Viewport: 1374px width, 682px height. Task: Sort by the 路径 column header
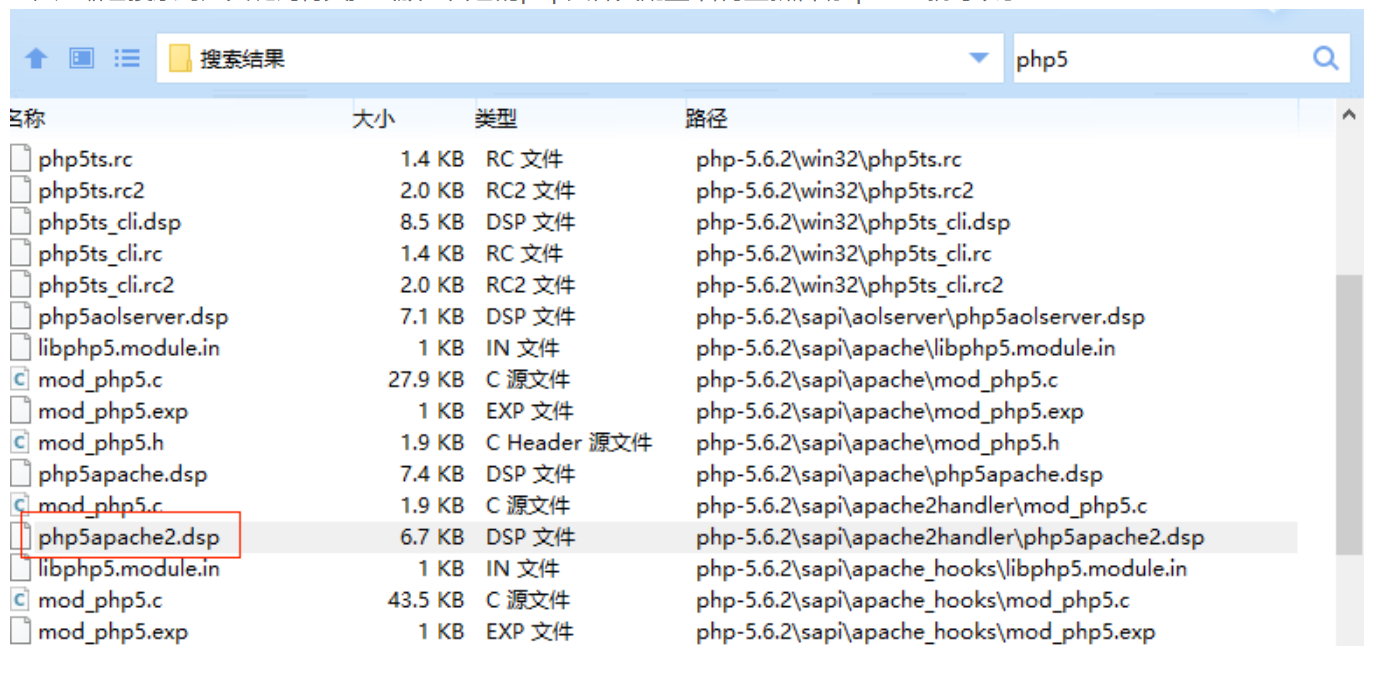coord(706,119)
